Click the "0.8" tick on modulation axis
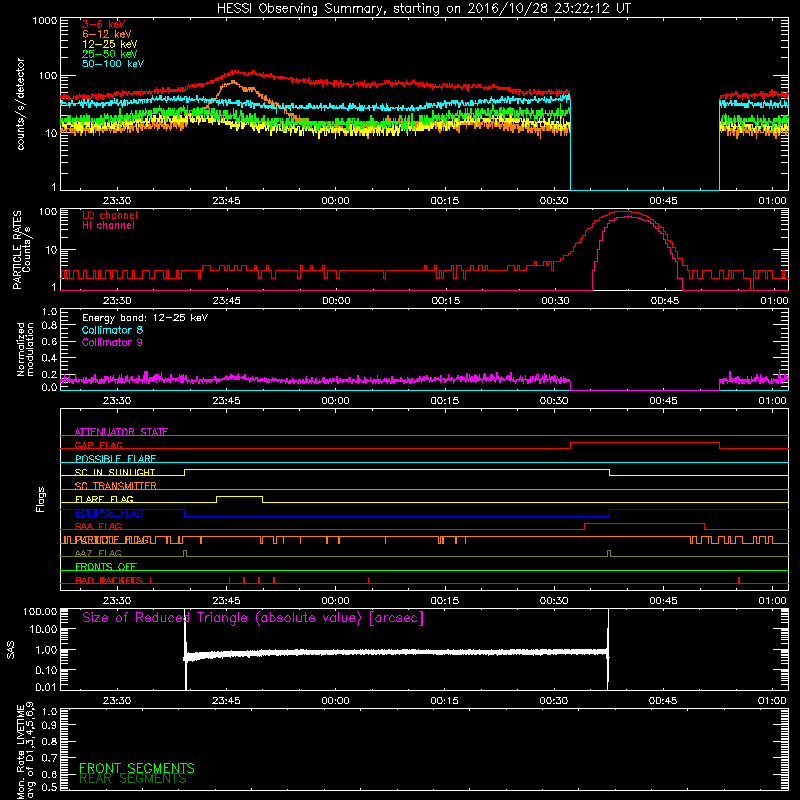Image resolution: width=800 pixels, height=800 pixels. [x=49, y=325]
